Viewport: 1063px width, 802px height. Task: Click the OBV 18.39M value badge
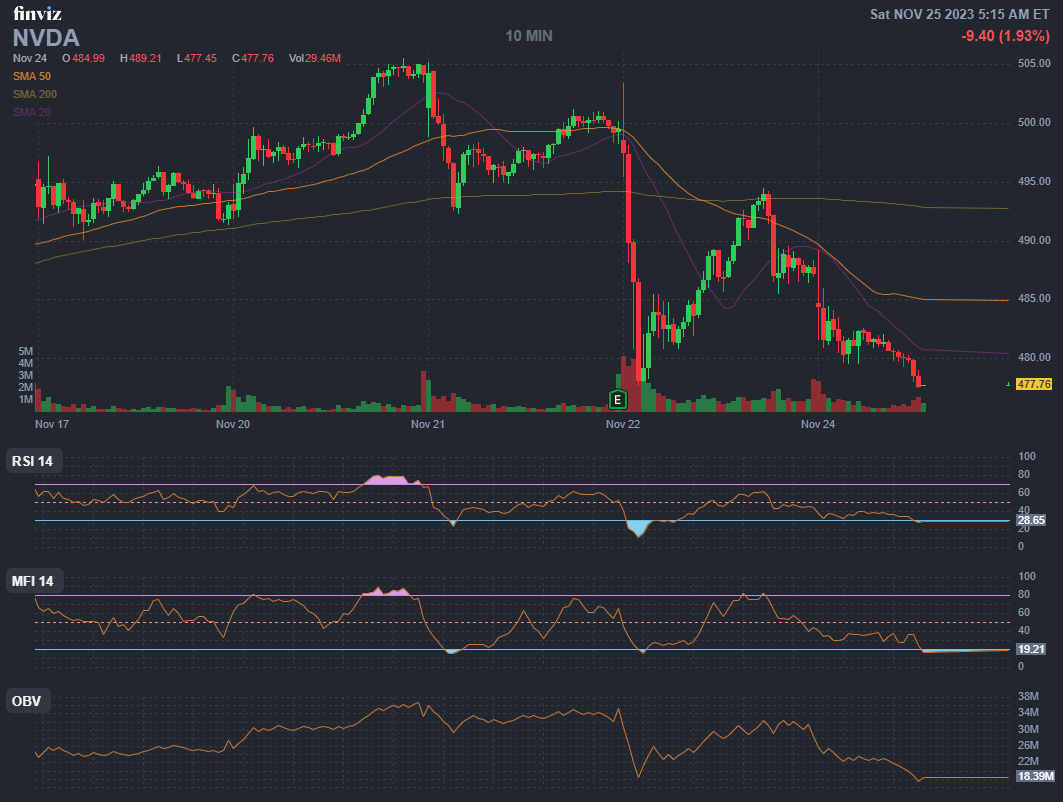click(x=1035, y=776)
